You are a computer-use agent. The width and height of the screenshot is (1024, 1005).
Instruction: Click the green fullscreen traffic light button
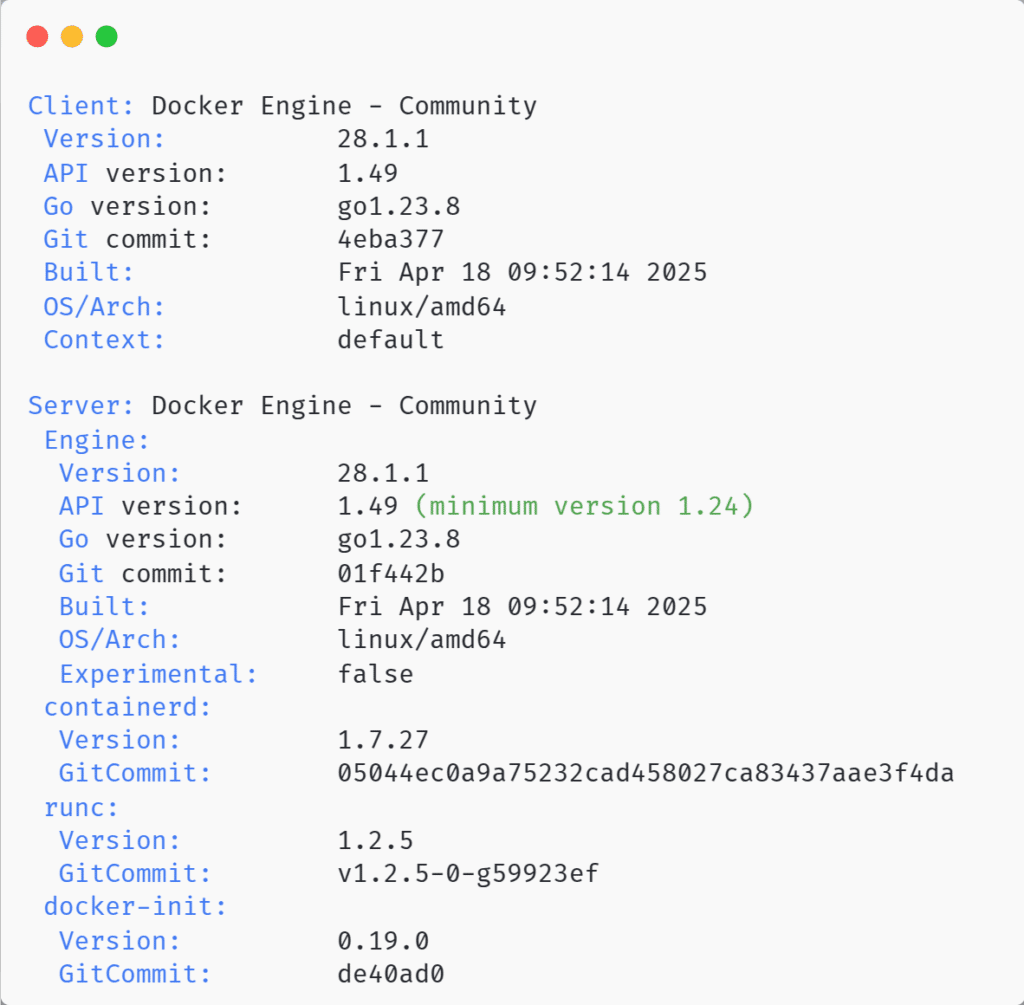click(x=105, y=36)
